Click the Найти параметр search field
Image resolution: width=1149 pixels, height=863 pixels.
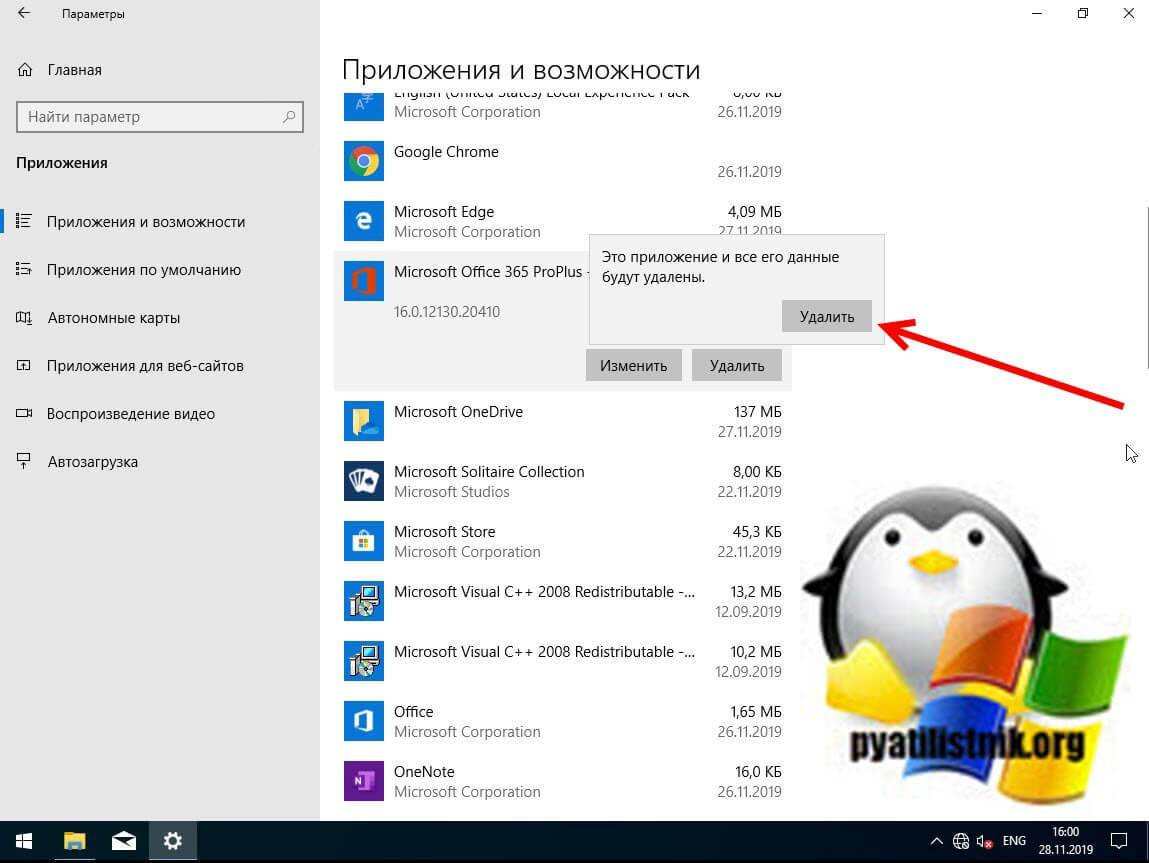point(150,117)
